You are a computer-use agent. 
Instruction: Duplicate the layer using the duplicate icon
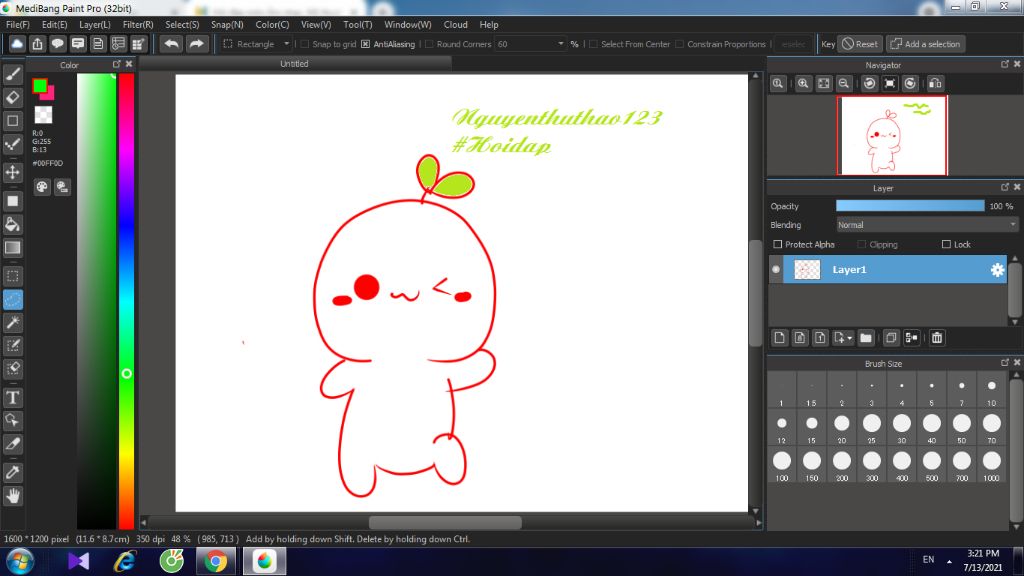891,338
